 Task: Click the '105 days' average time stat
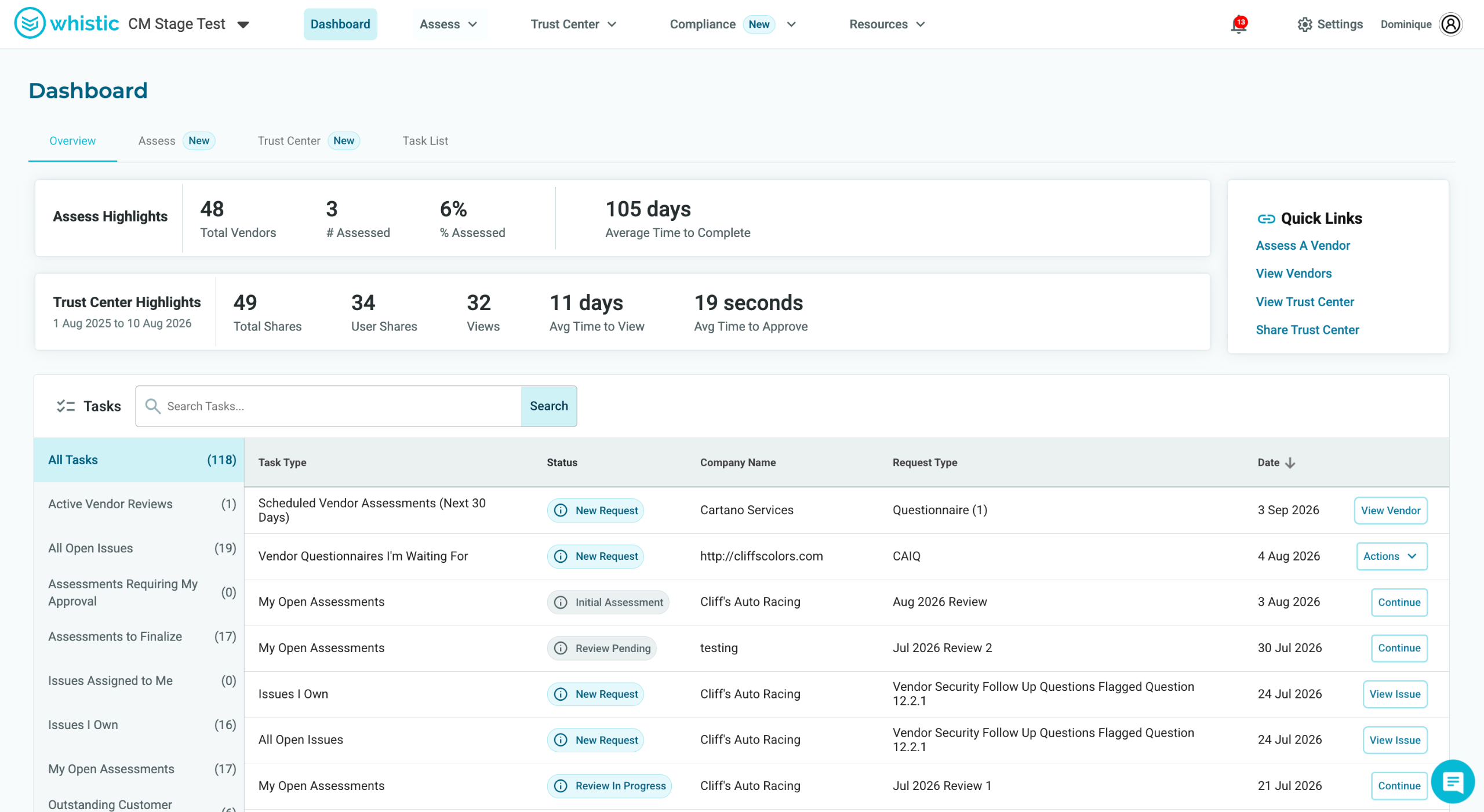point(648,209)
